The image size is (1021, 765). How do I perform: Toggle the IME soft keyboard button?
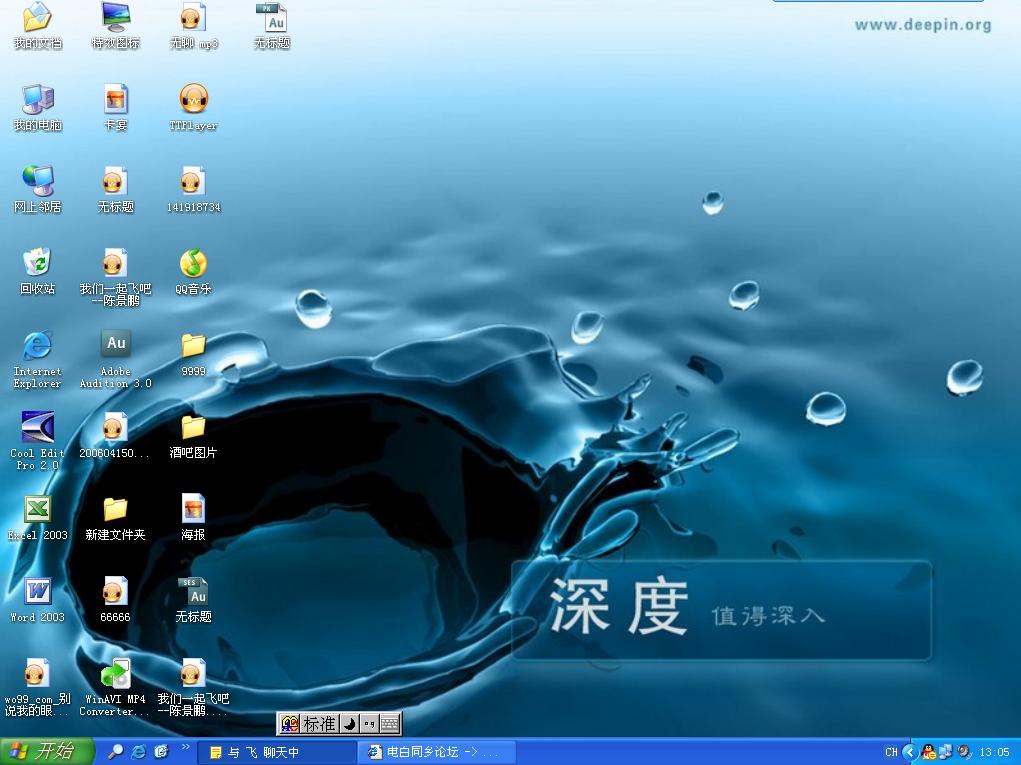pos(390,724)
